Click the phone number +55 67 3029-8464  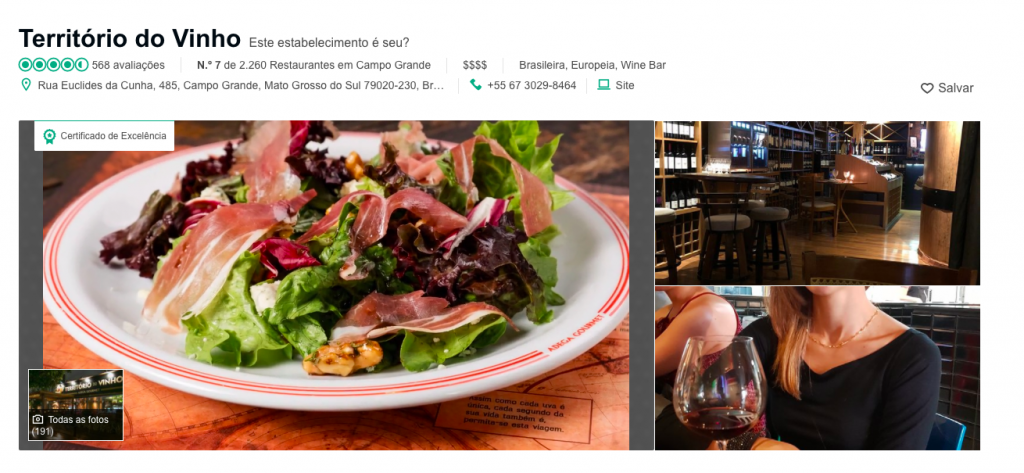pyautogui.click(x=532, y=85)
